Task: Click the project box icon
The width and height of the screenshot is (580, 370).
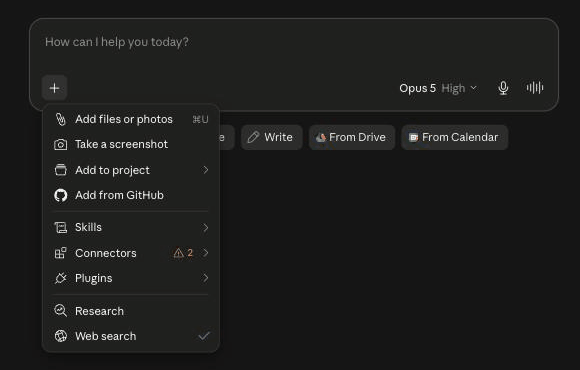Action: (61, 170)
